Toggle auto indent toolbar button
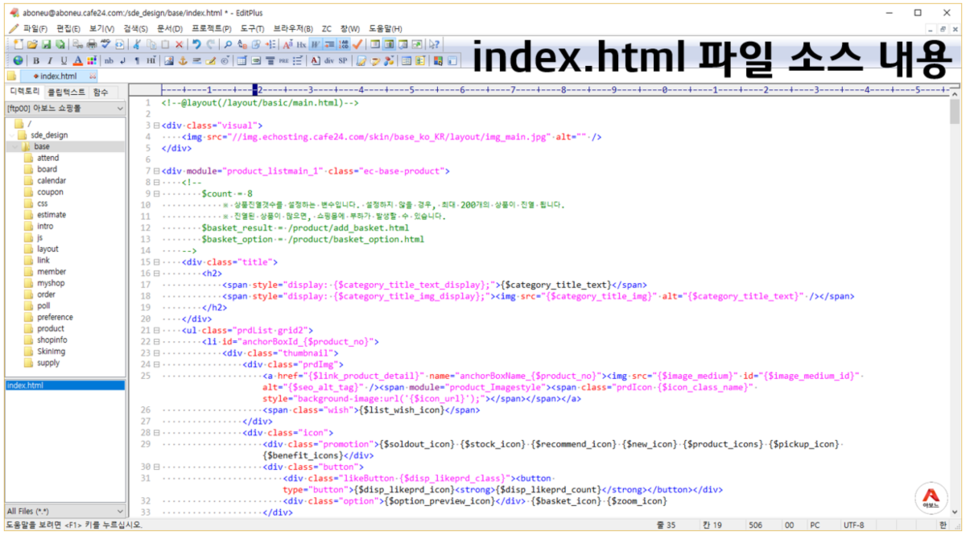 (x=330, y=44)
